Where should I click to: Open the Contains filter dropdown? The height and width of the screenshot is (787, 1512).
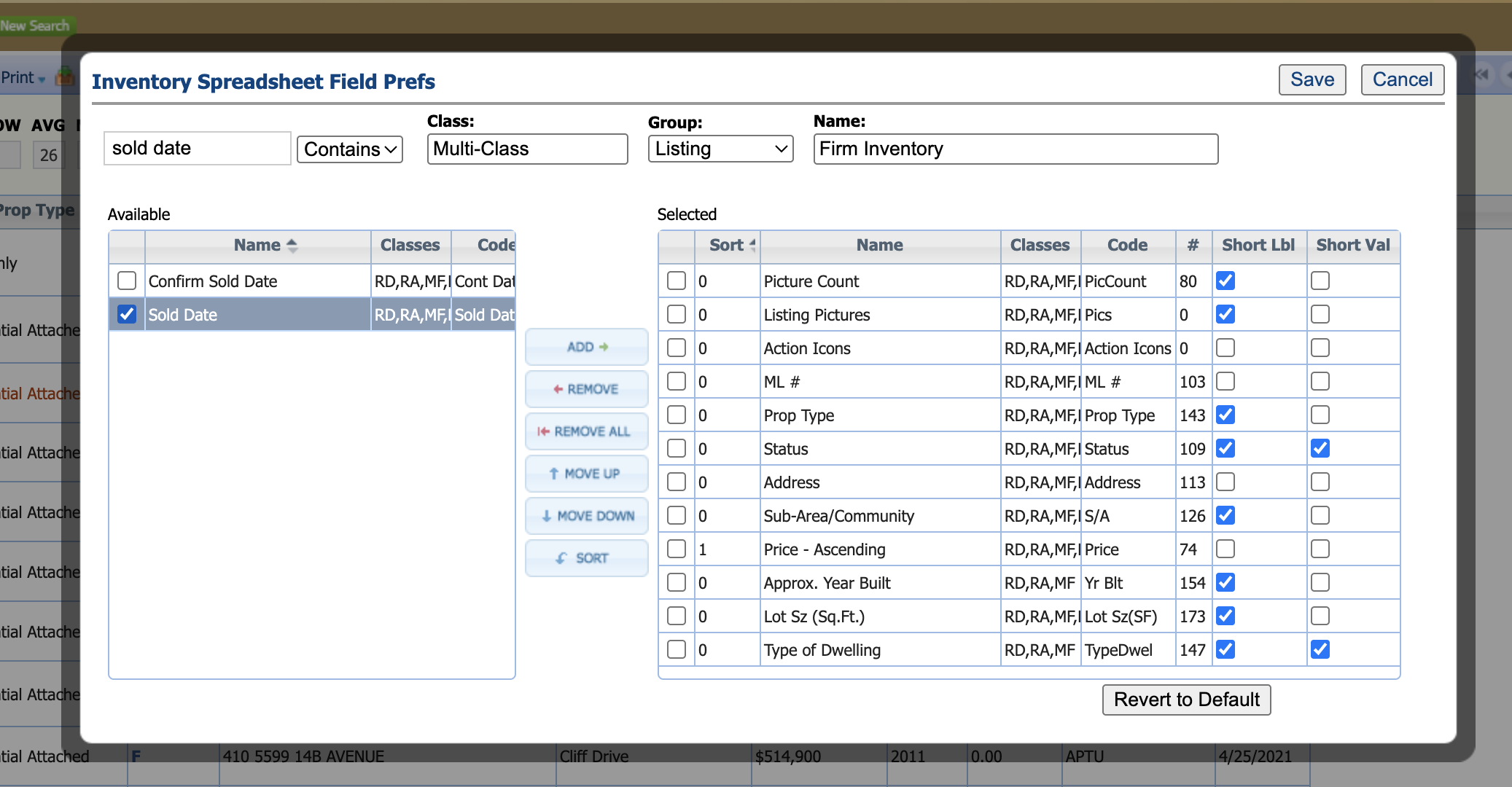pos(350,149)
